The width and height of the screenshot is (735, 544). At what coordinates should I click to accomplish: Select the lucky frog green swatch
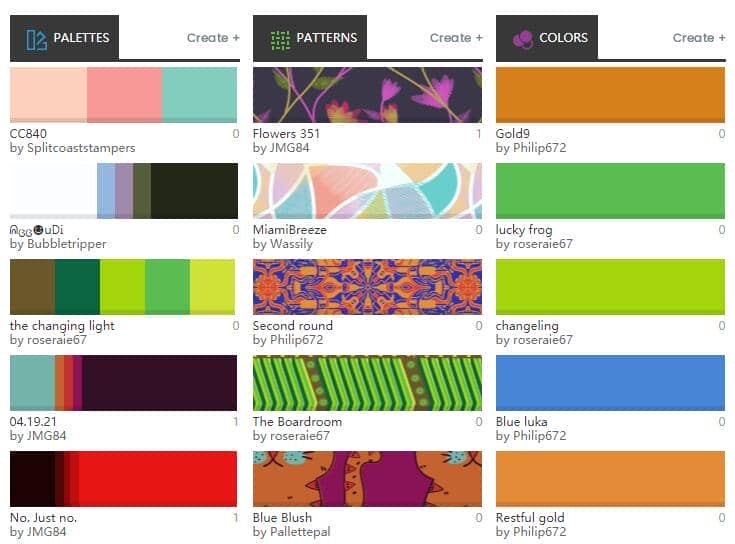tap(610, 191)
